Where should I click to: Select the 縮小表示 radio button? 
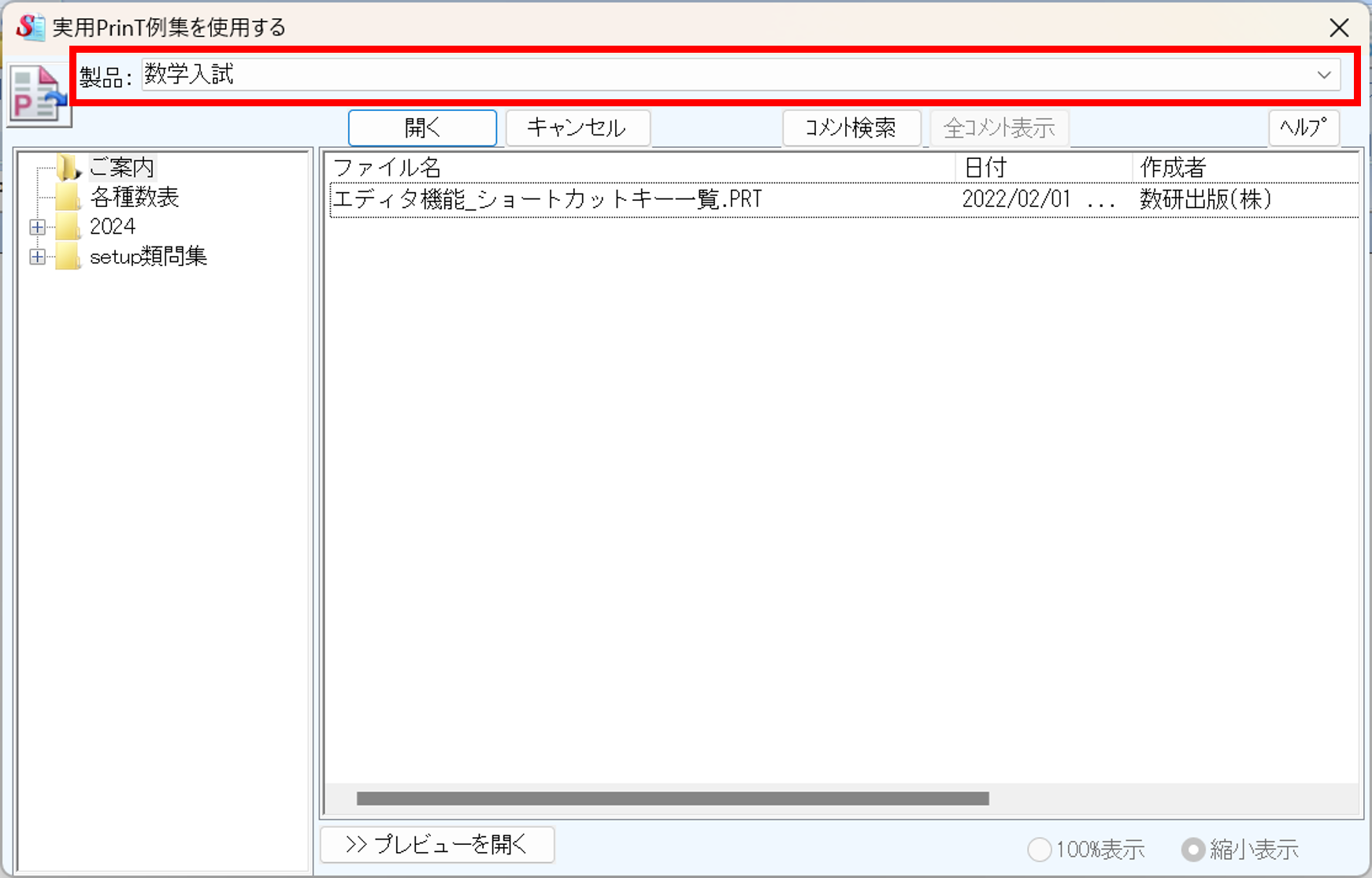[x=1193, y=850]
